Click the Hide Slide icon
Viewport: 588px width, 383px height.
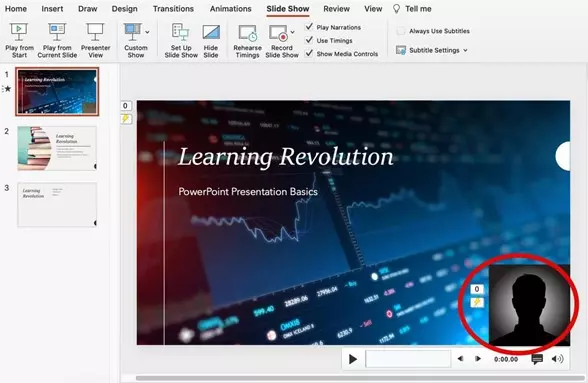point(211,32)
